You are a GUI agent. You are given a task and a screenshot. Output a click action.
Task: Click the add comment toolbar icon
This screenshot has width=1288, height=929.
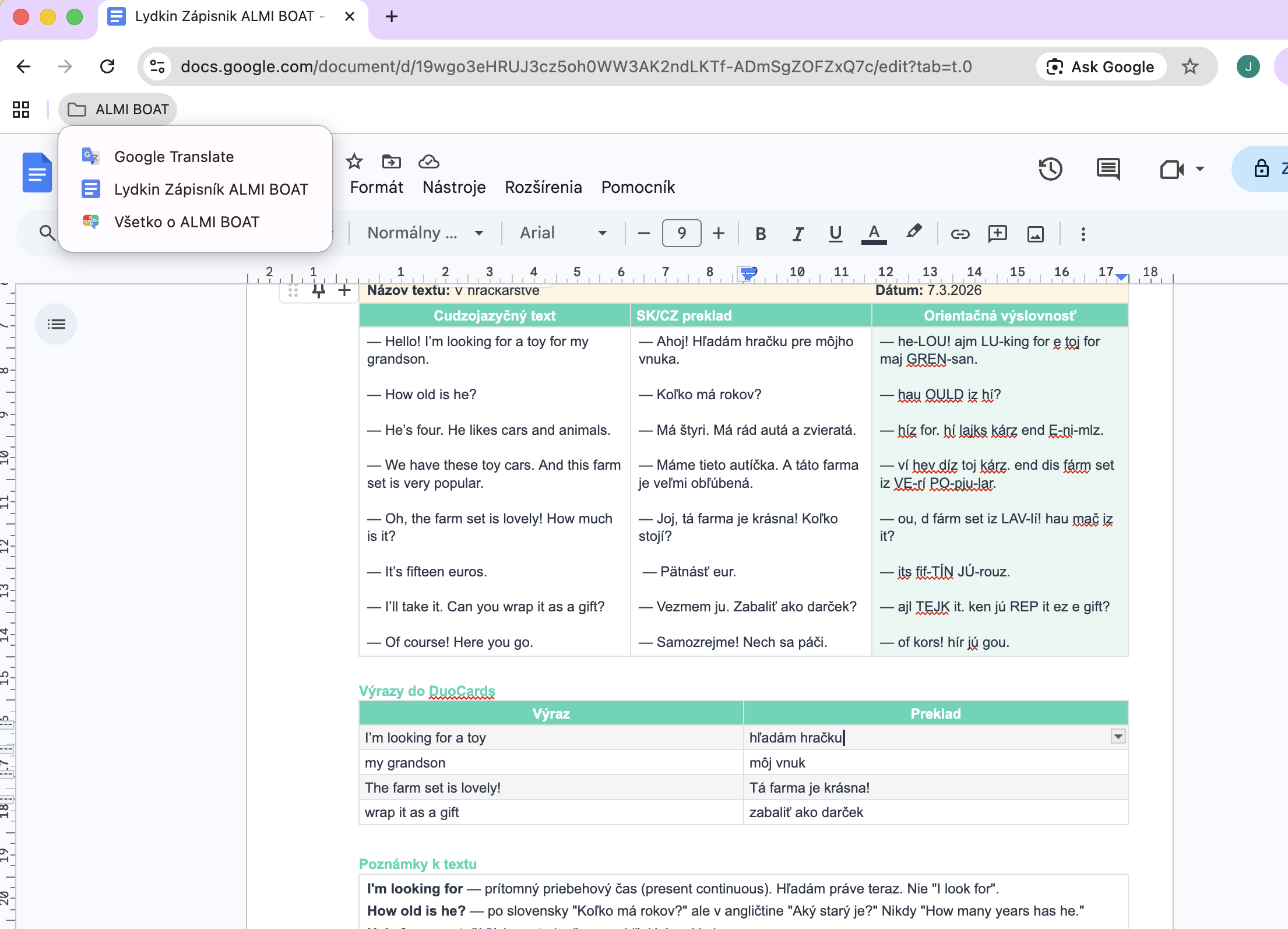tap(997, 234)
